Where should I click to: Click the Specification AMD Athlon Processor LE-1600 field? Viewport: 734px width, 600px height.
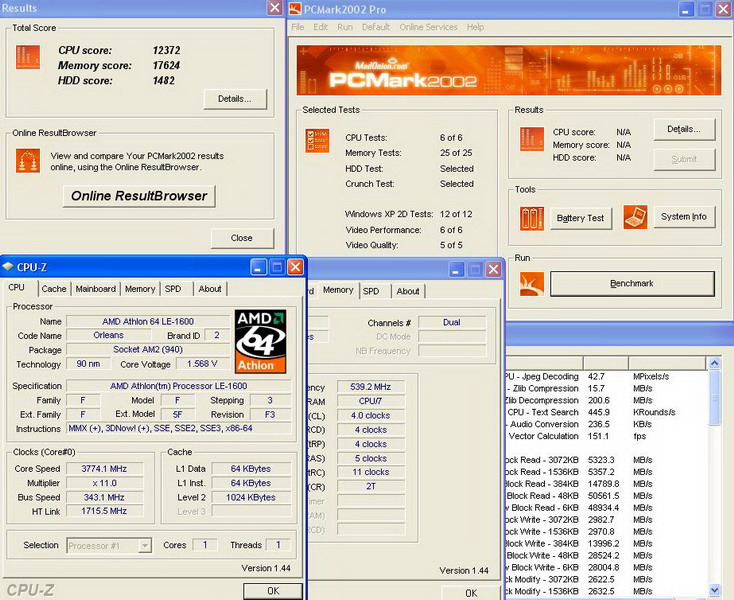click(179, 386)
